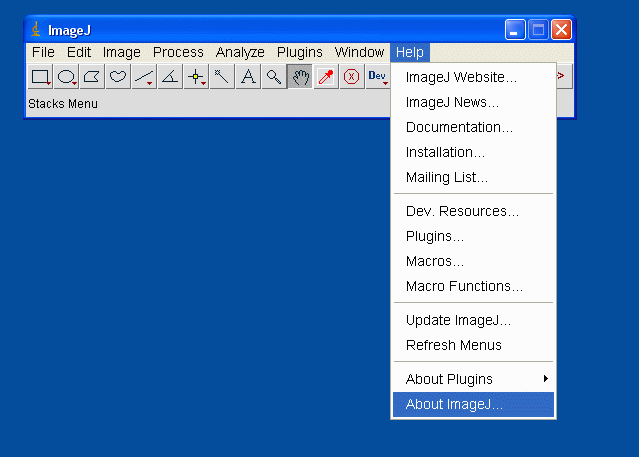Screen dimensions: 639x457
Task: Open the Dev toolbar menu
Action: click(x=378, y=77)
